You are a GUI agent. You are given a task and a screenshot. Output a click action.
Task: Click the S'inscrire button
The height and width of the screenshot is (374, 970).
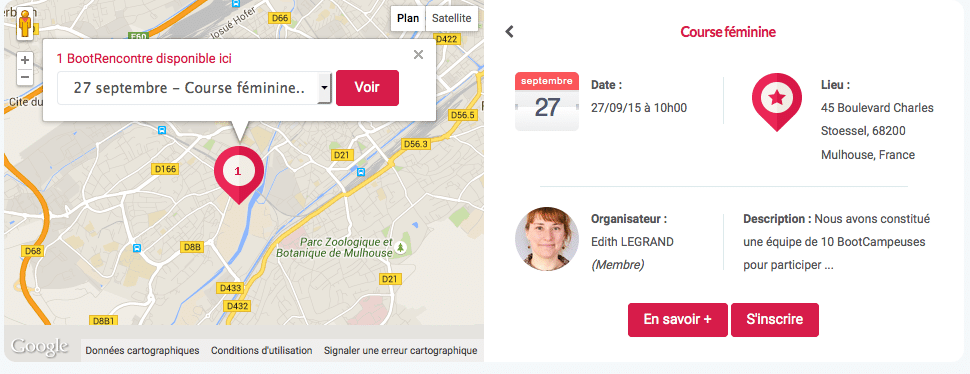775,320
